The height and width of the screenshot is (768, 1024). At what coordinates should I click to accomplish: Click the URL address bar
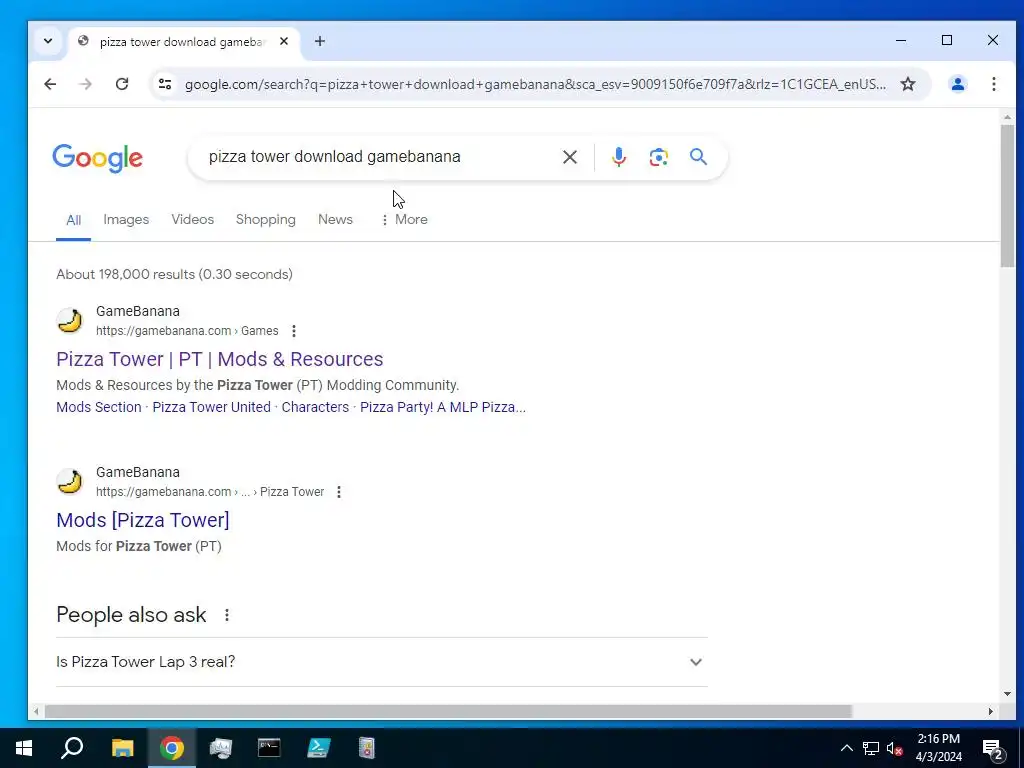click(535, 84)
